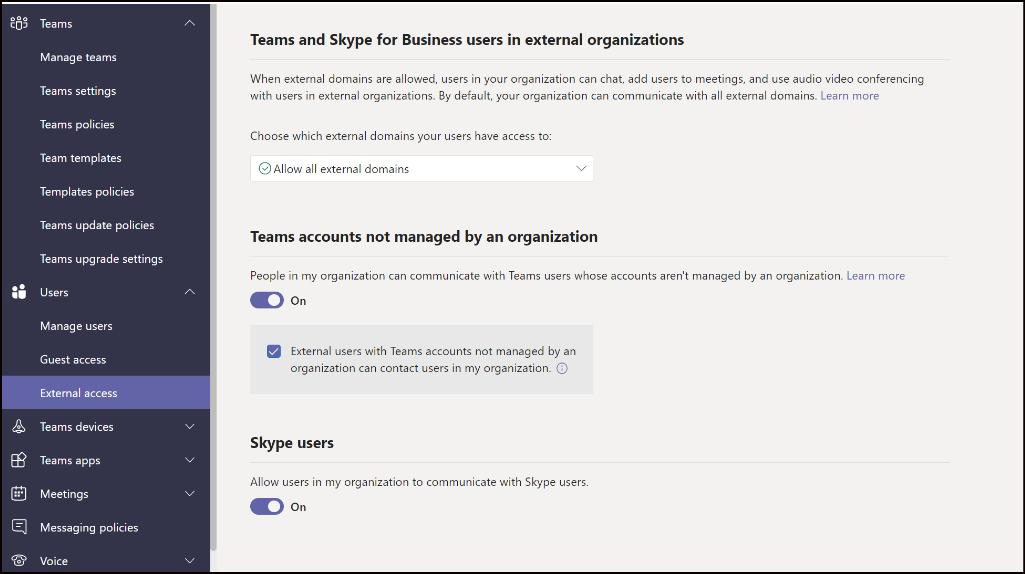This screenshot has height=574, width=1025.
Task: Click Learn more link for external domains
Action: 849,96
